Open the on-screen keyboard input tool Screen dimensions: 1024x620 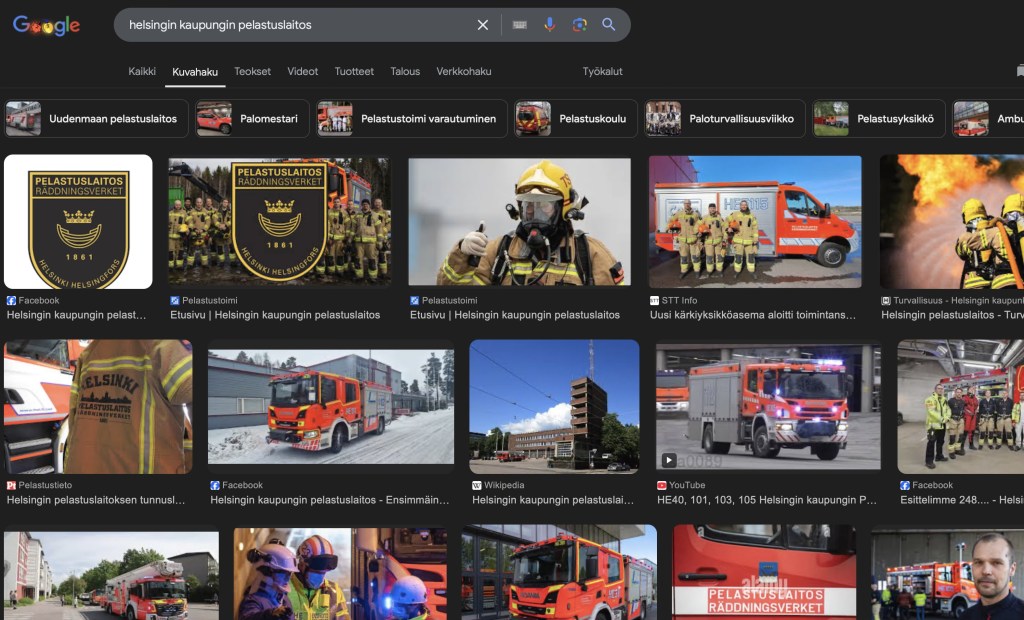pyautogui.click(x=519, y=25)
